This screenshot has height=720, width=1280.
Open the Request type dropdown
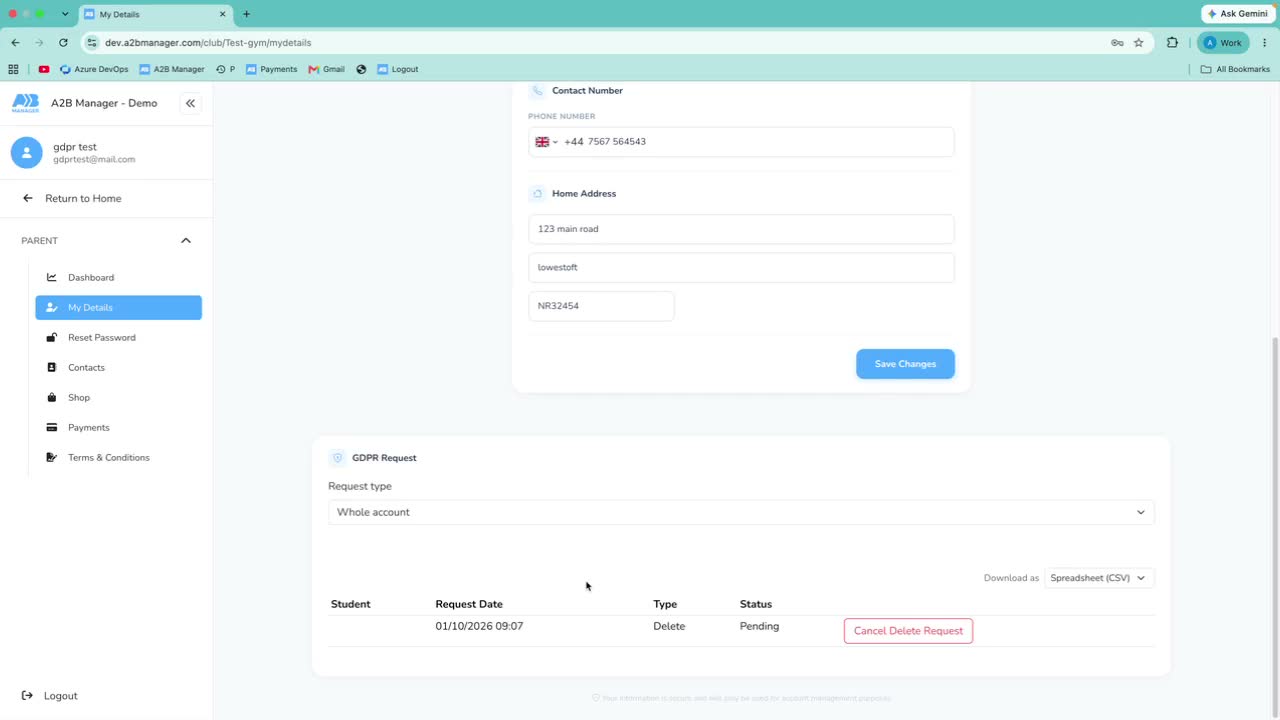tap(741, 512)
